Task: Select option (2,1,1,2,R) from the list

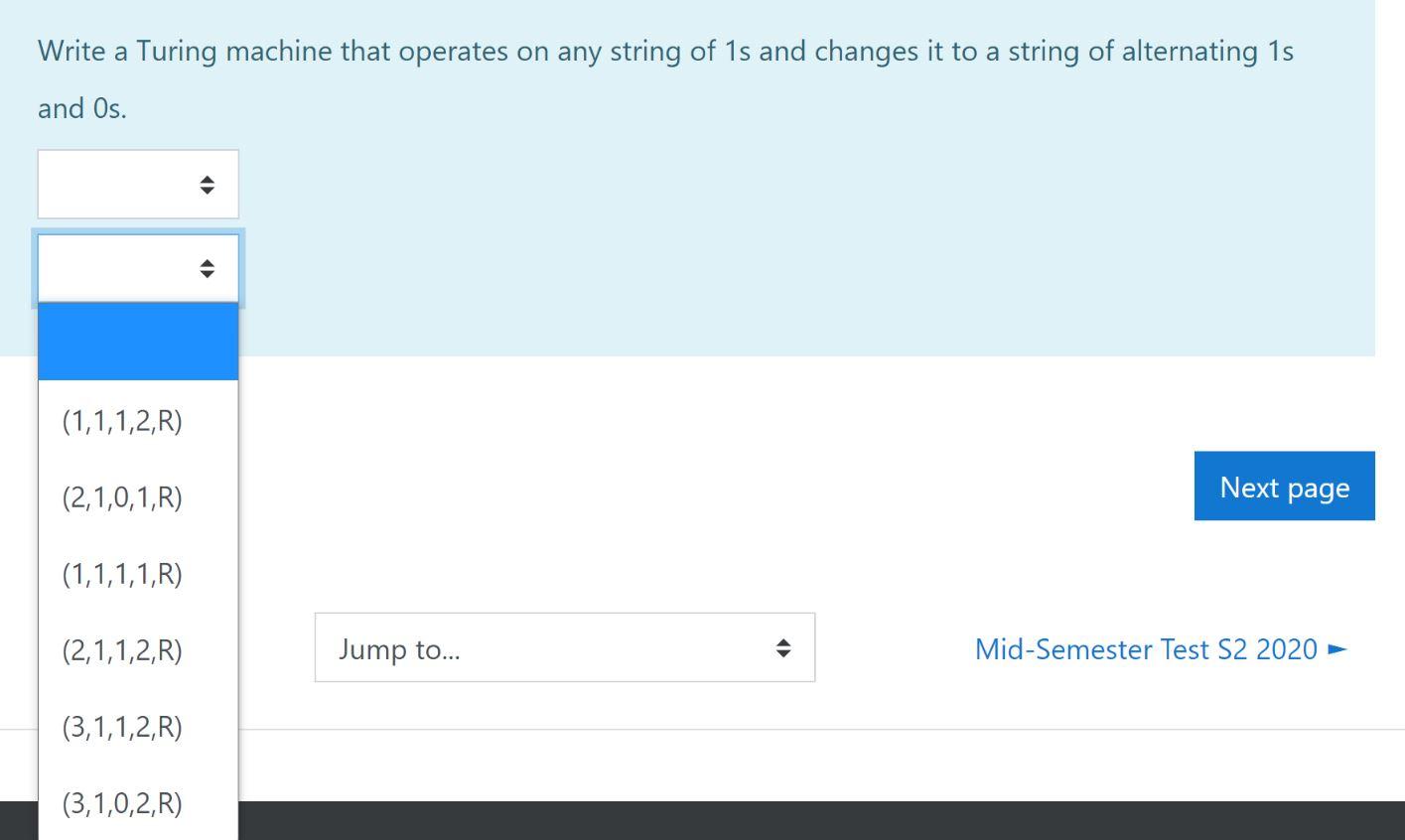Action: click(119, 650)
